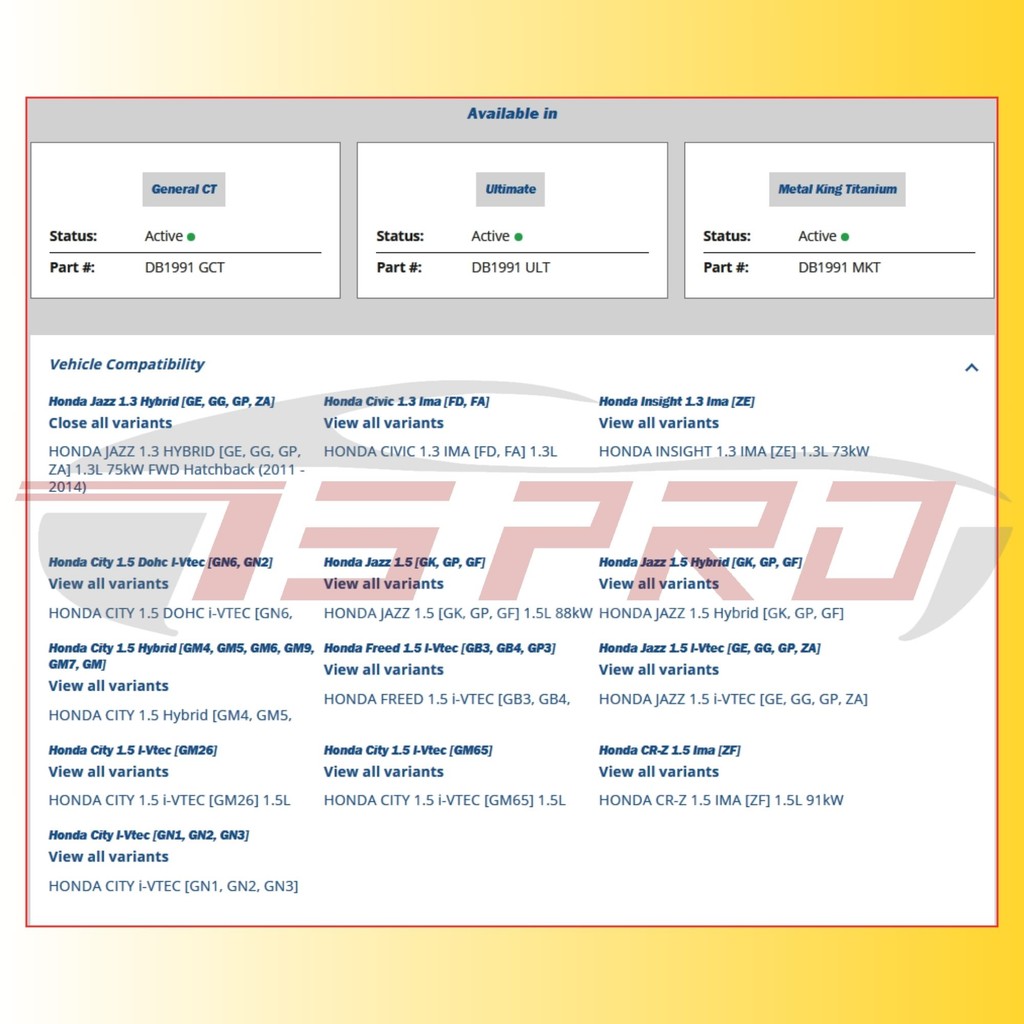Image resolution: width=1024 pixels, height=1024 pixels.
Task: Expand variants under Honda City 1.5 Dohc I-Vtec
Action: 108,584
